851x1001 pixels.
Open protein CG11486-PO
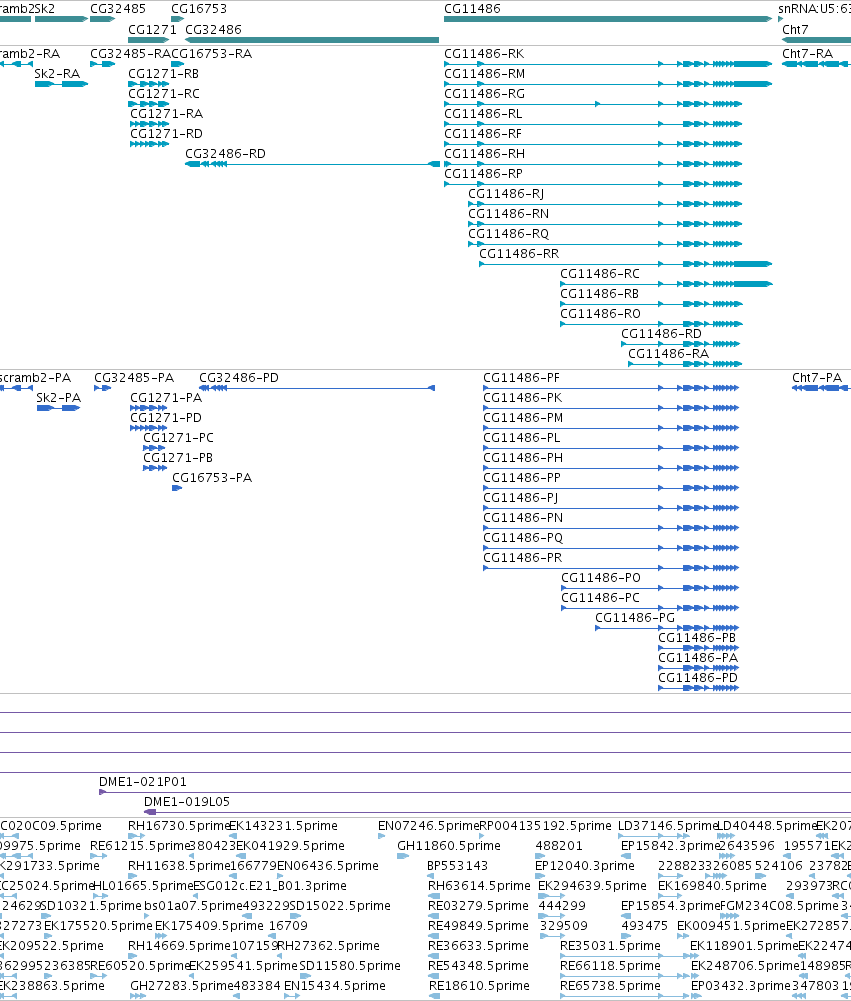(601, 578)
